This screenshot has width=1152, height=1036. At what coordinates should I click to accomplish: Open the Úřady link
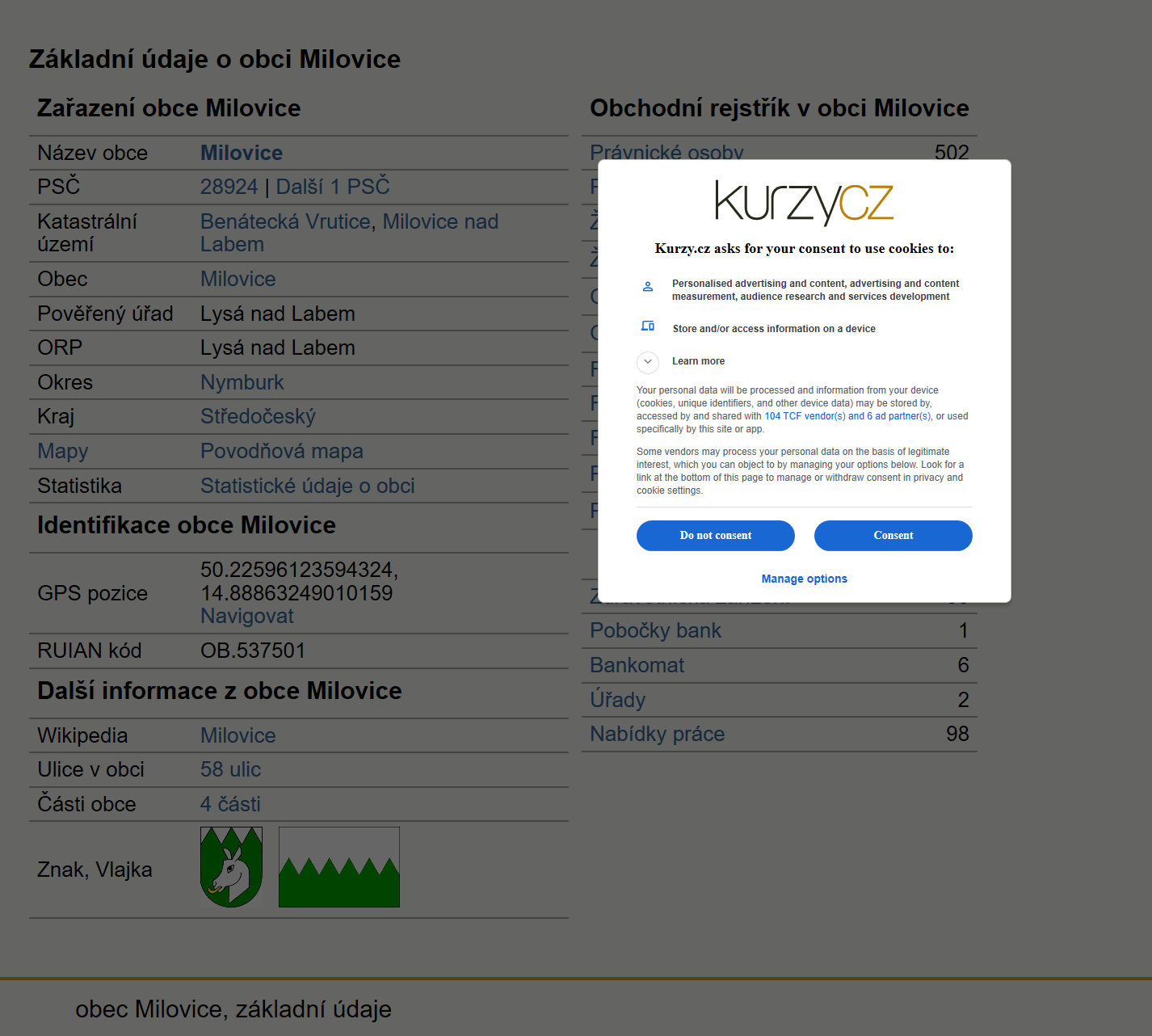(x=617, y=700)
